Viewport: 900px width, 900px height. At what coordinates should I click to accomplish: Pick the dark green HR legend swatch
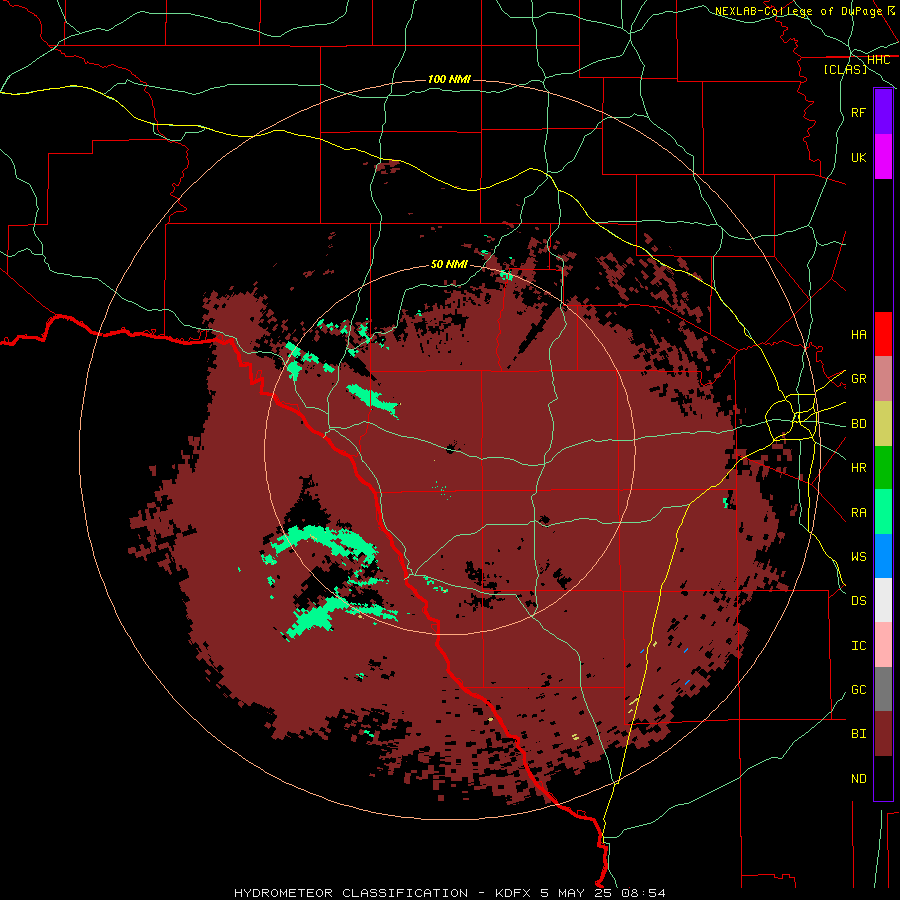[883, 467]
